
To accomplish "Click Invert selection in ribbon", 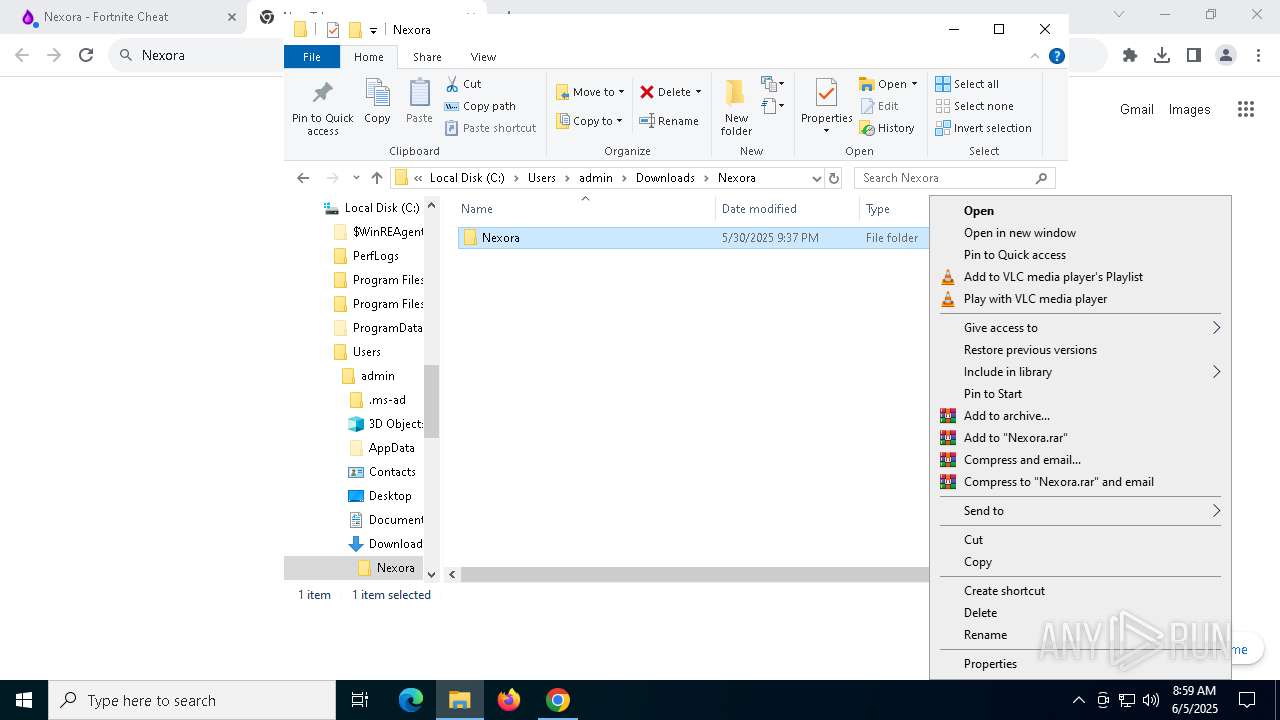I will [984, 128].
